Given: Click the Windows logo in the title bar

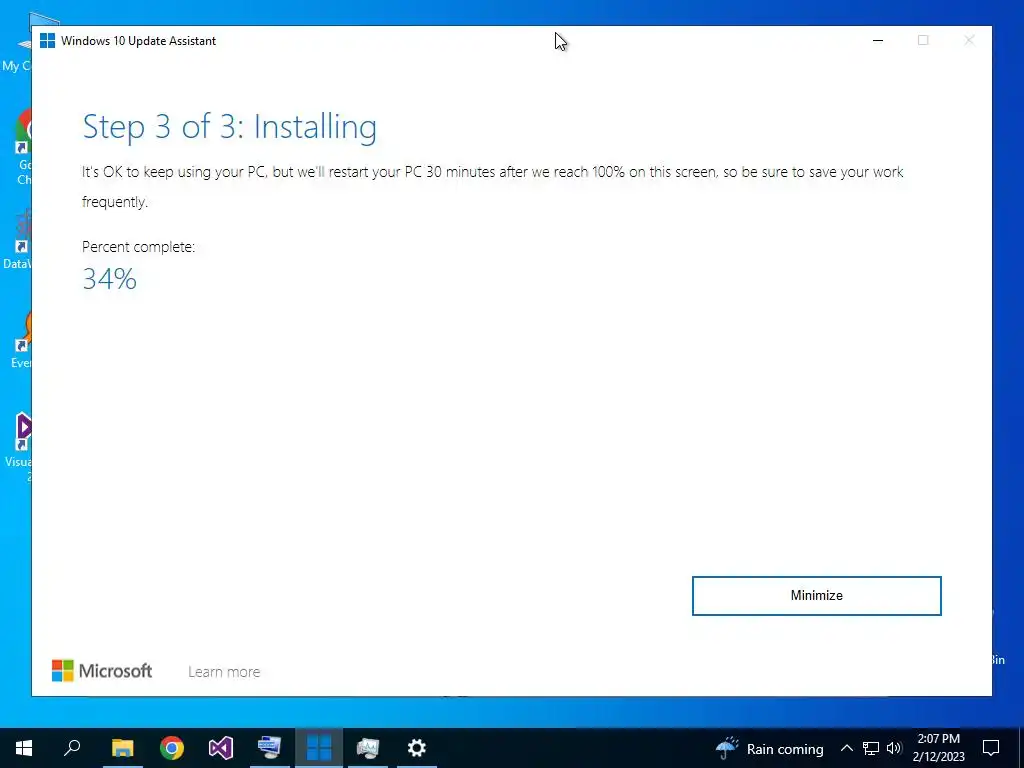Looking at the screenshot, I should 48,40.
